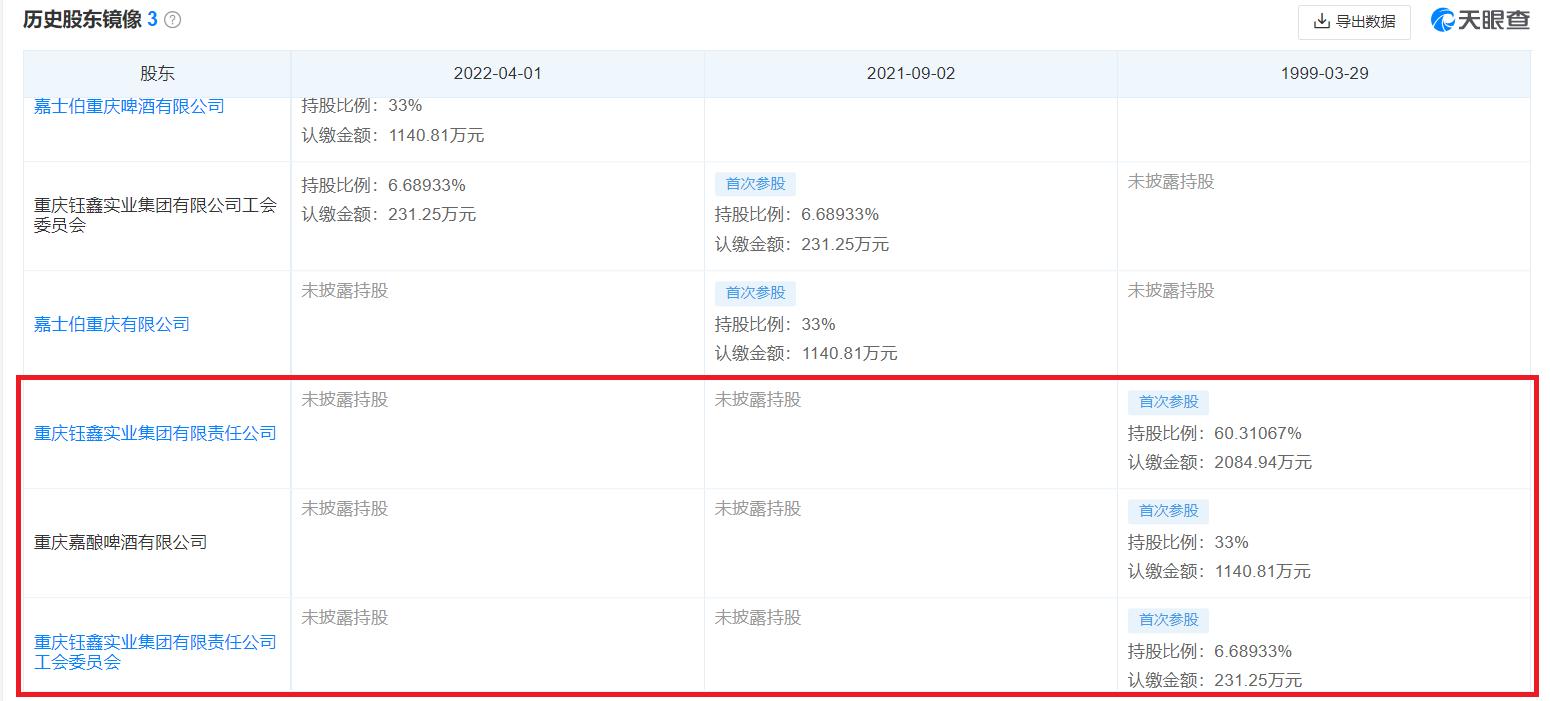Click the 首次参股 tag above 60.31067%

(x=1169, y=402)
